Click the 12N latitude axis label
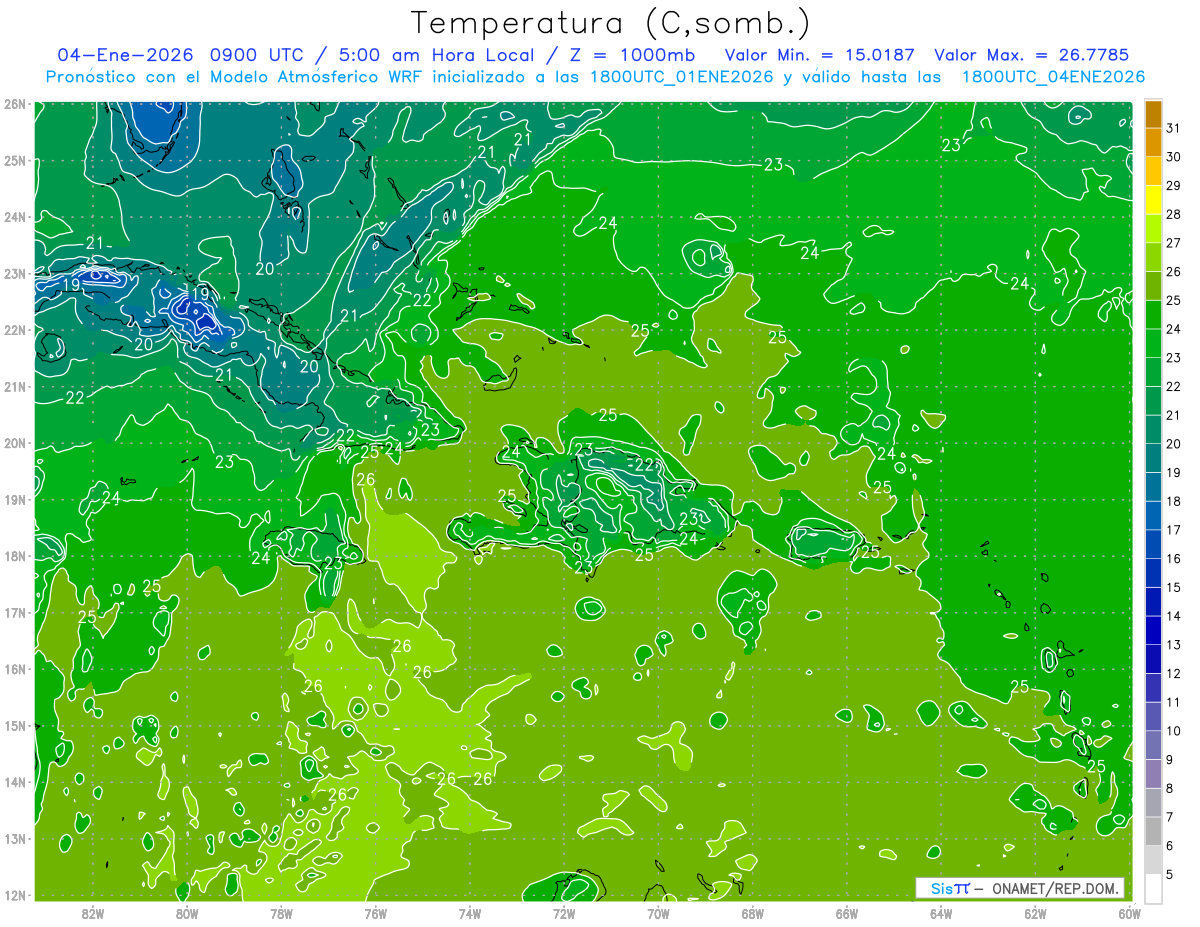The height and width of the screenshot is (927, 1200). pos(15,895)
